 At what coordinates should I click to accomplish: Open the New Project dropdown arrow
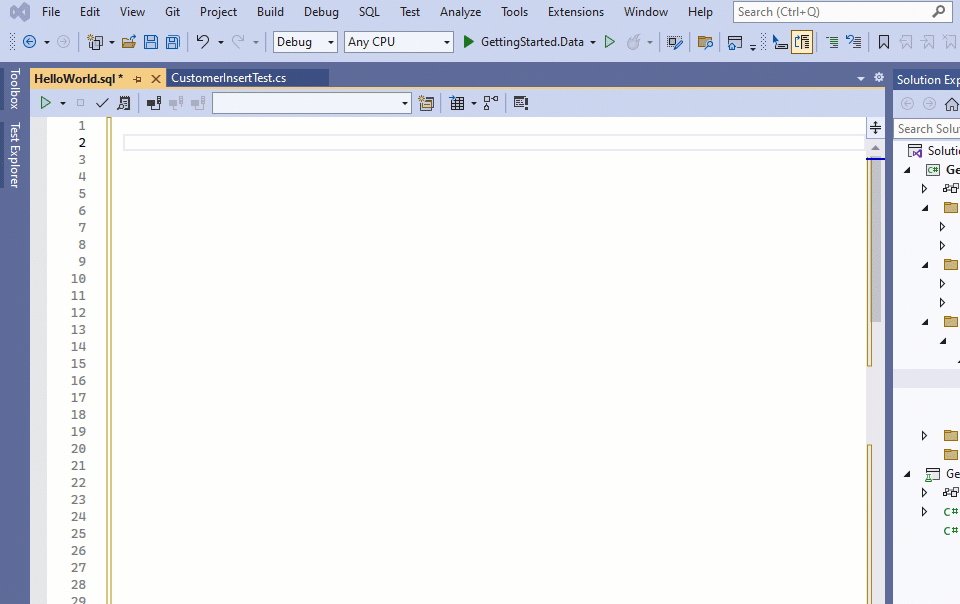tap(111, 42)
